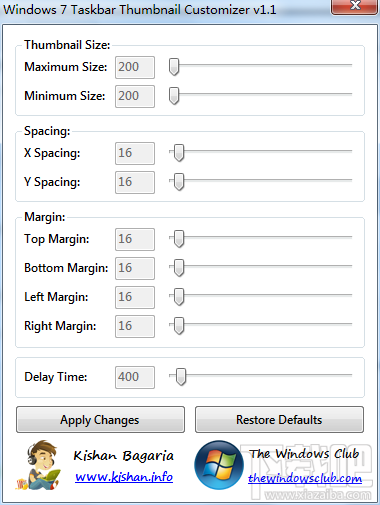Click the Right Margin value box
Viewport: 380px width, 505px height.
point(135,326)
